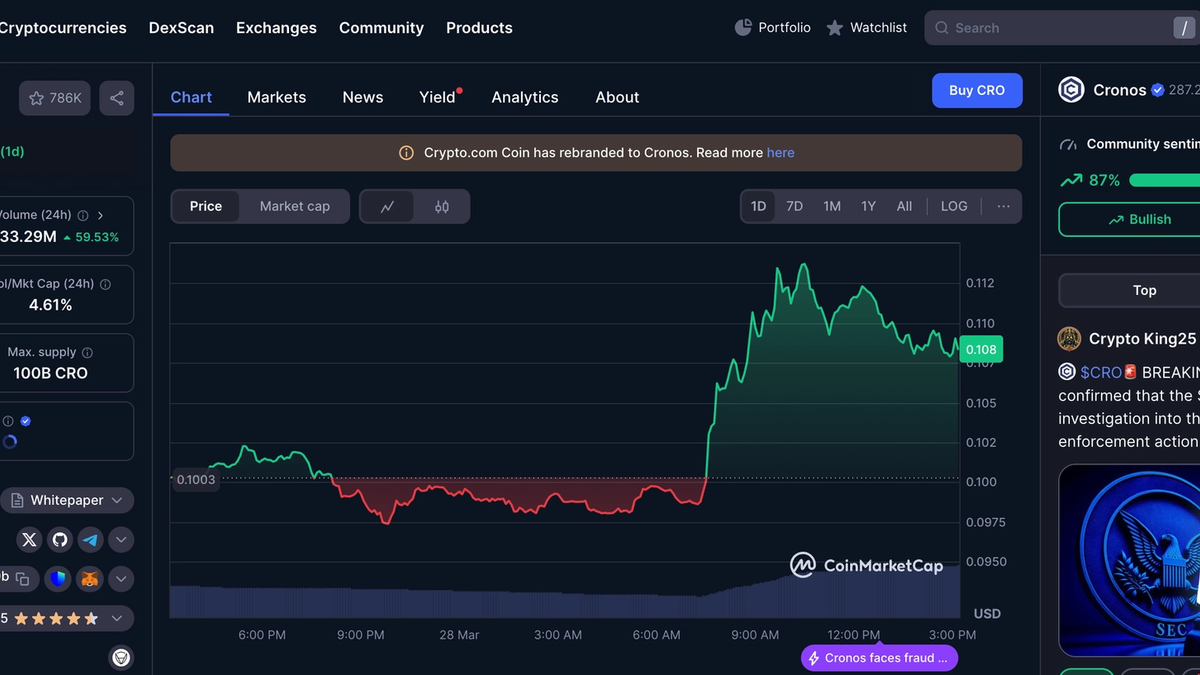Switch to line chart icon
This screenshot has height=675, width=1200.
[388, 206]
